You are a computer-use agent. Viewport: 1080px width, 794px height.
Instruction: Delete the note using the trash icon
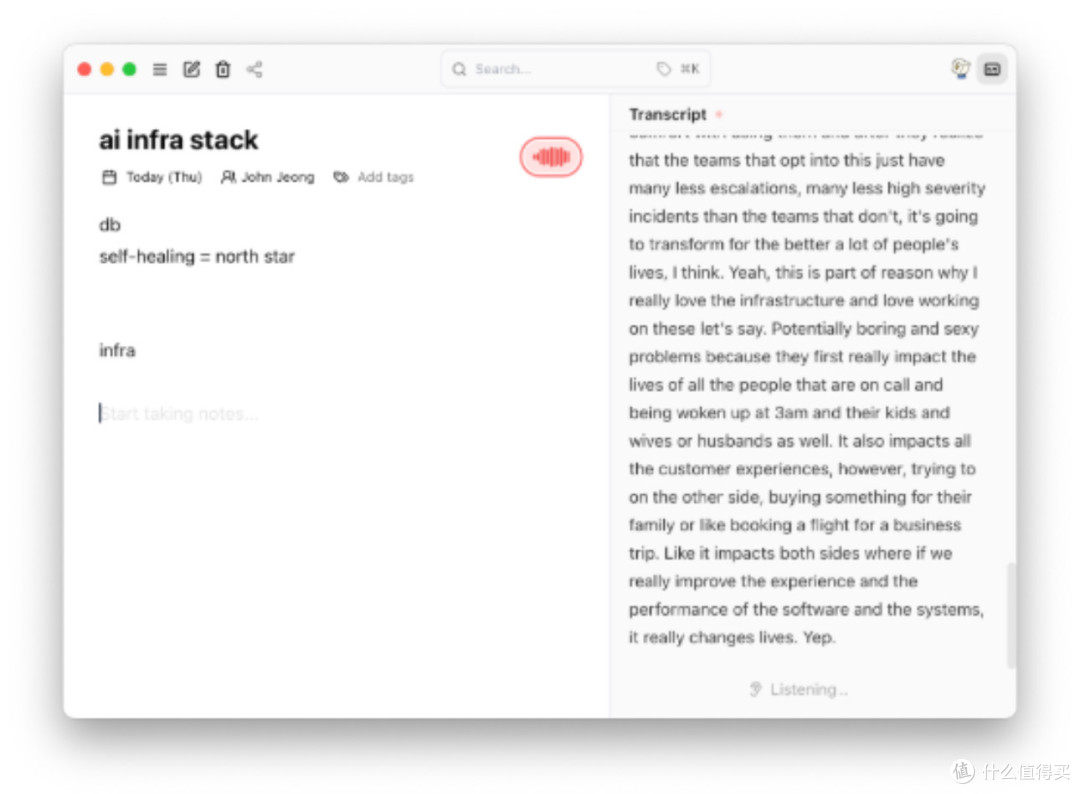[x=222, y=69]
